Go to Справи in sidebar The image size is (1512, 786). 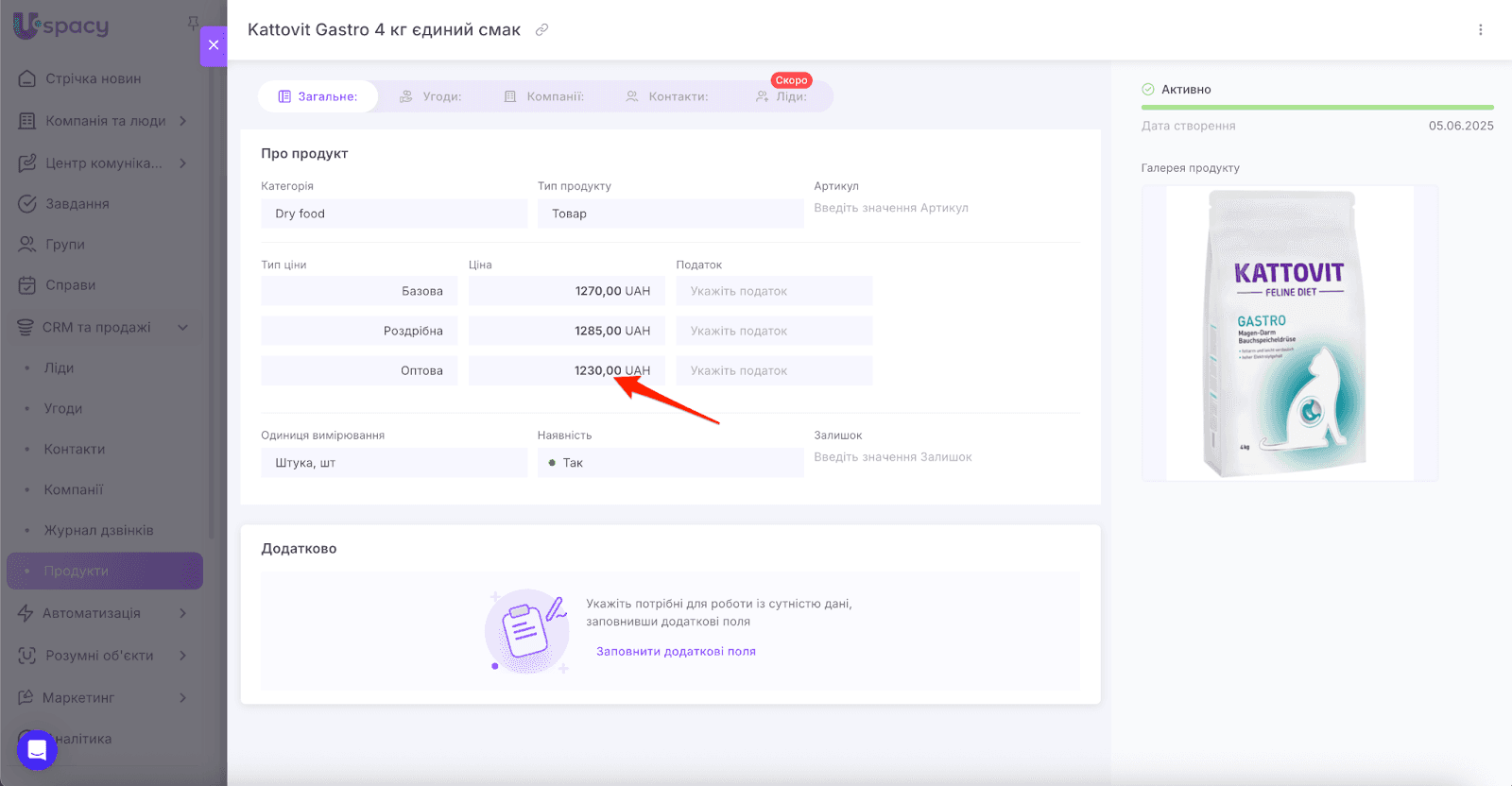pos(70,285)
